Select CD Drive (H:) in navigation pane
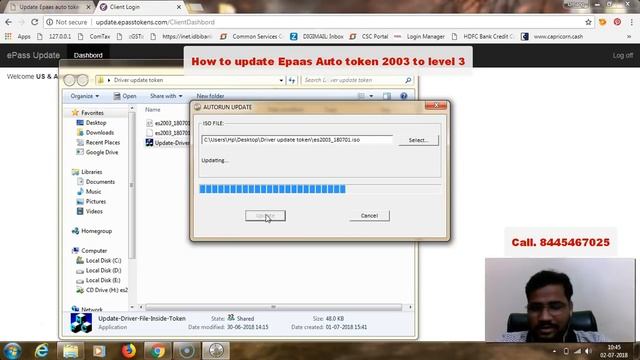Viewport: 640px width, 360px height. (102, 290)
